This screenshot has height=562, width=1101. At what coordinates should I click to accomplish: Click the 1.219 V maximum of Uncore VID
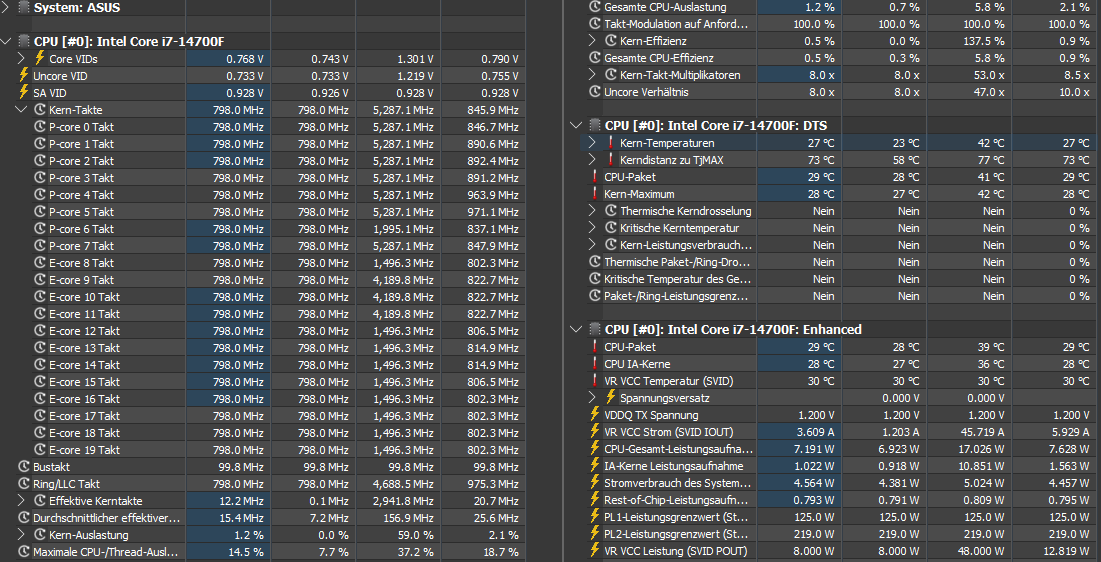click(415, 76)
